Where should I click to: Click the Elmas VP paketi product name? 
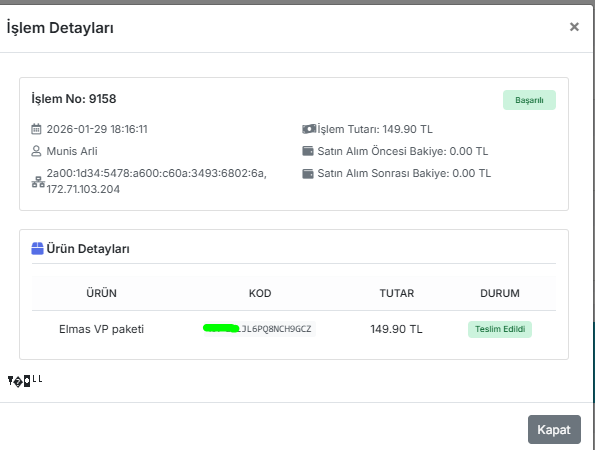(101, 329)
